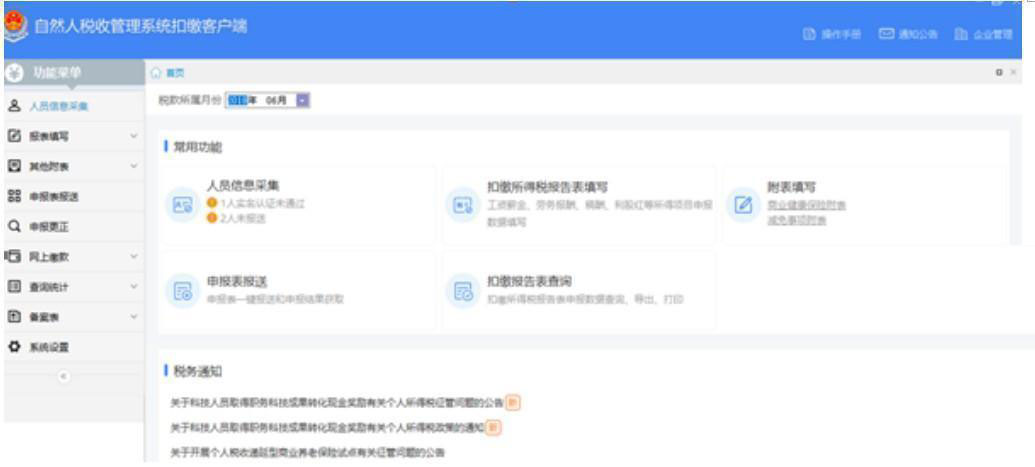The width and height of the screenshot is (1035, 467).
Task: Close the current tab with the X
Action: click(1013, 73)
